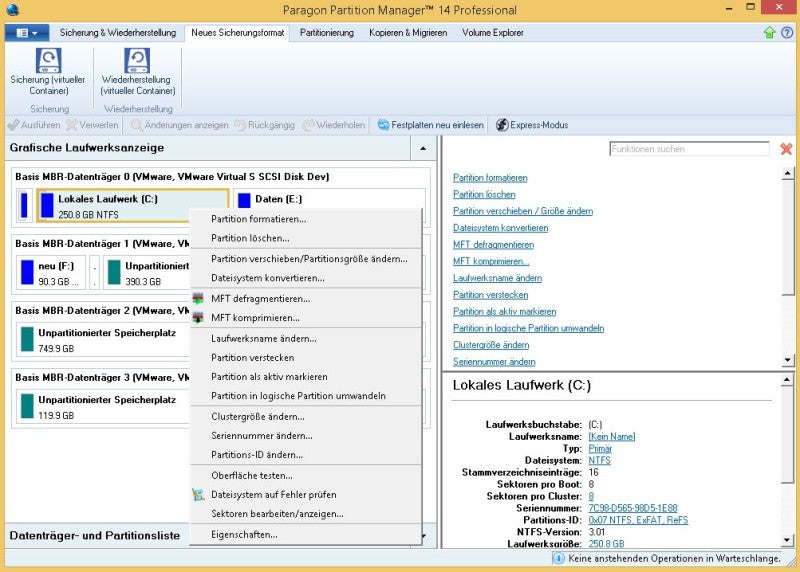Click function list scroll up arrow

click(x=788, y=173)
